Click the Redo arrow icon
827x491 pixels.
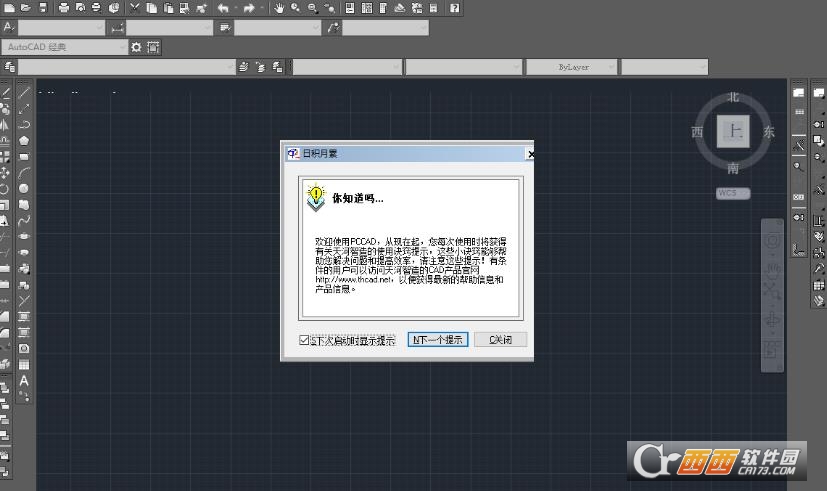249,8
